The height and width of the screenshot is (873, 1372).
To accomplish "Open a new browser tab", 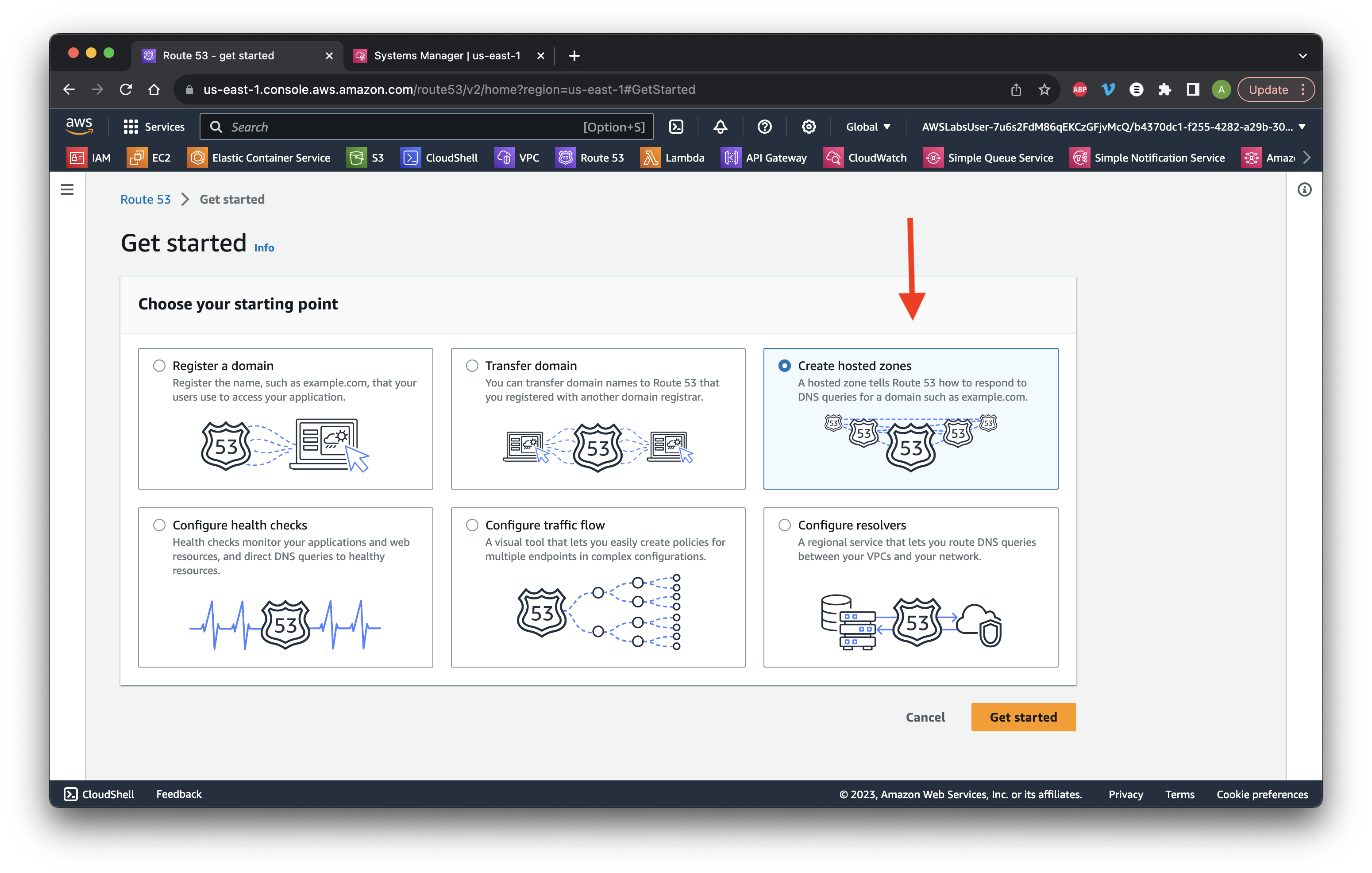I will tap(574, 56).
